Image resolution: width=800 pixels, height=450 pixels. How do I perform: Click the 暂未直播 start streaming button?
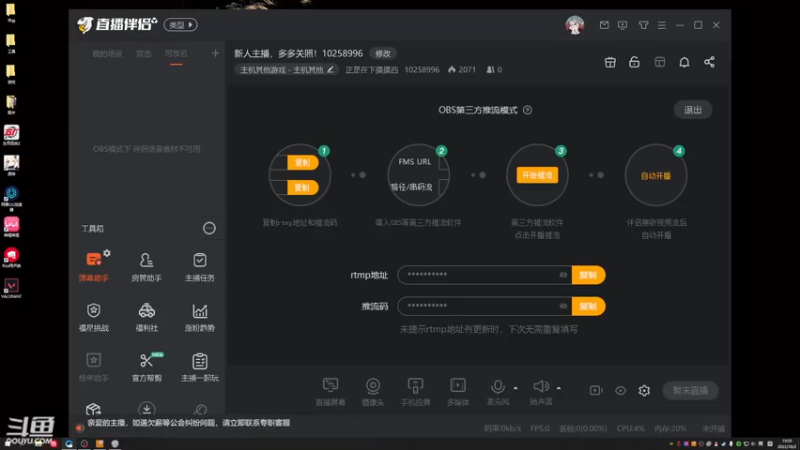click(690, 390)
